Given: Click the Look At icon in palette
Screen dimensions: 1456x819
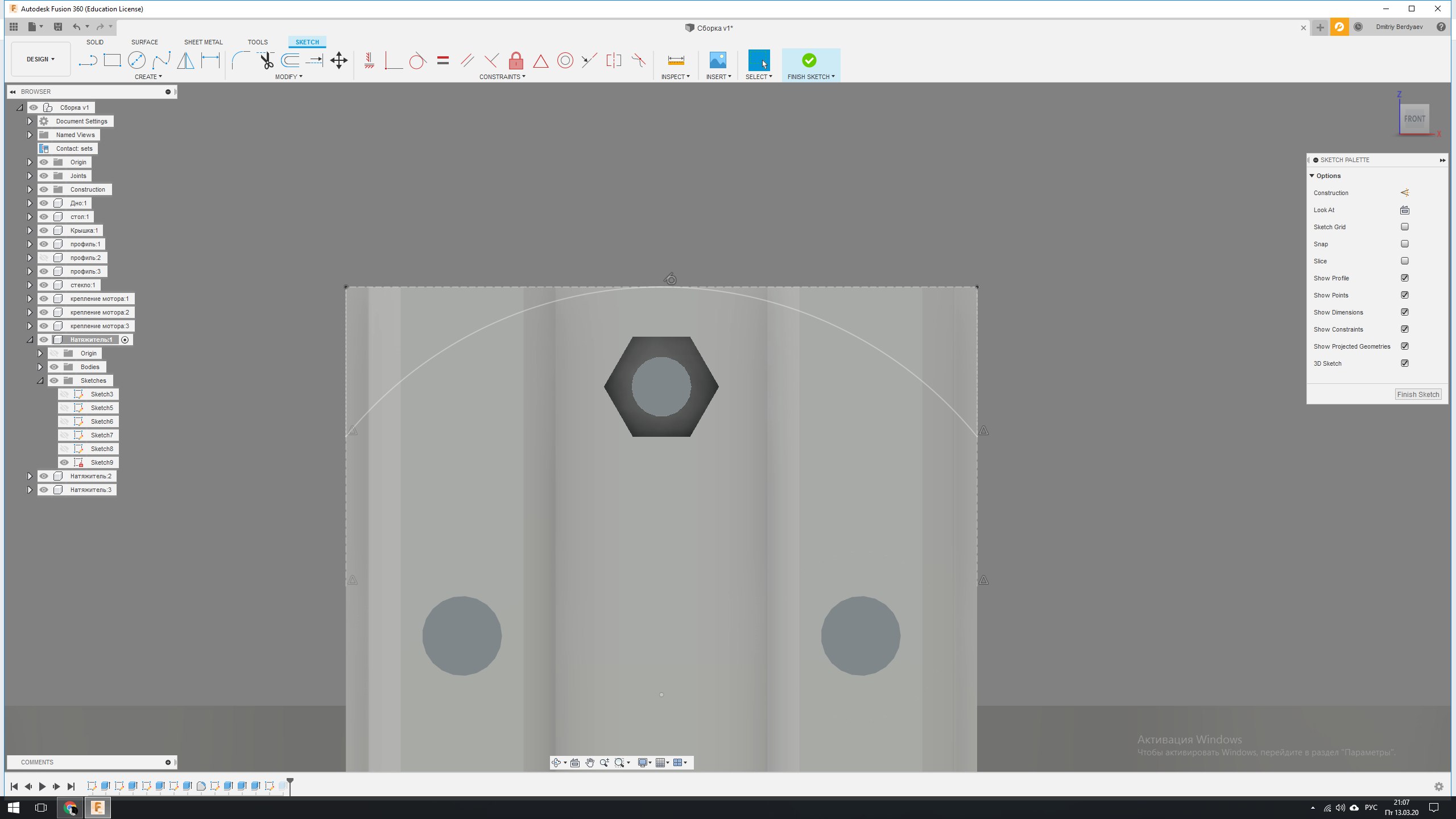Looking at the screenshot, I should point(1404,210).
